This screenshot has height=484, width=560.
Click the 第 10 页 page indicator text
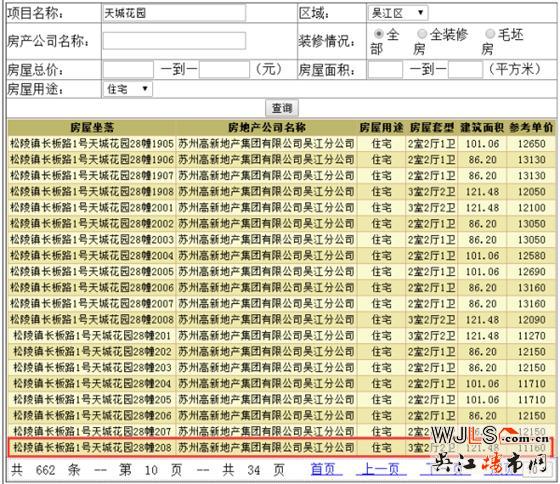150,470
